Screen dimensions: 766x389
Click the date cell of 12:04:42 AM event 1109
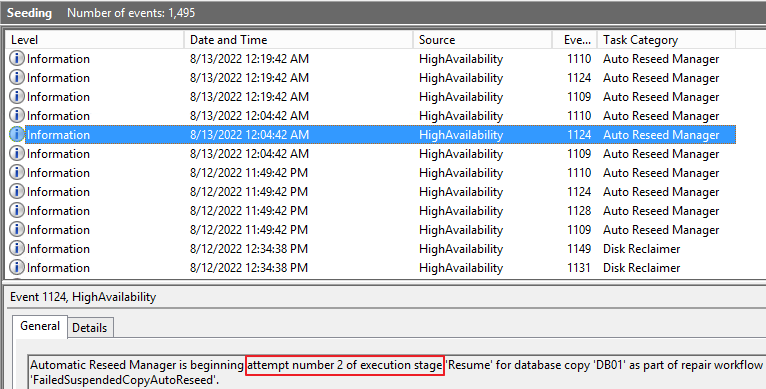pyautogui.click(x=249, y=154)
